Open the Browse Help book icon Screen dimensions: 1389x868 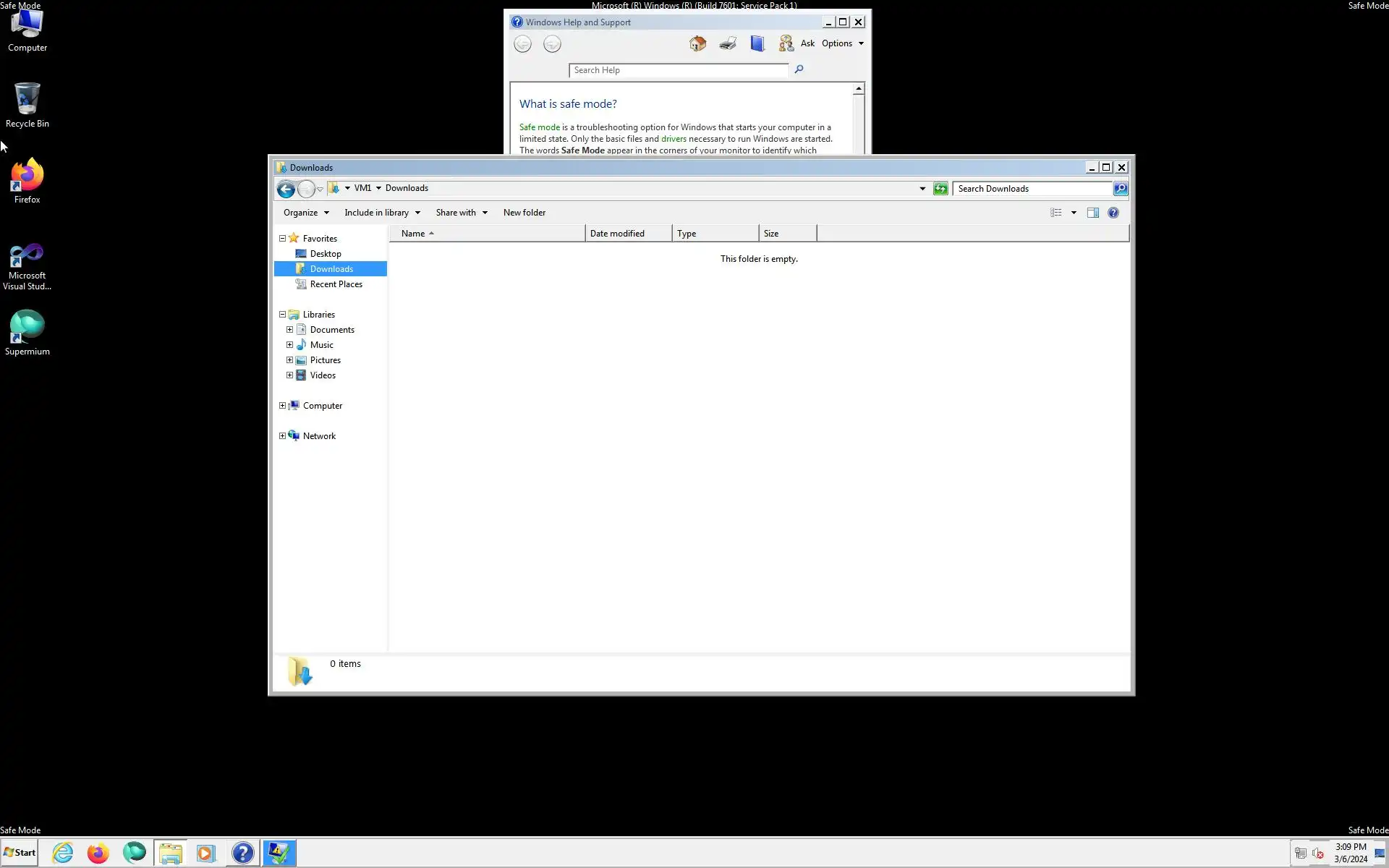click(757, 43)
